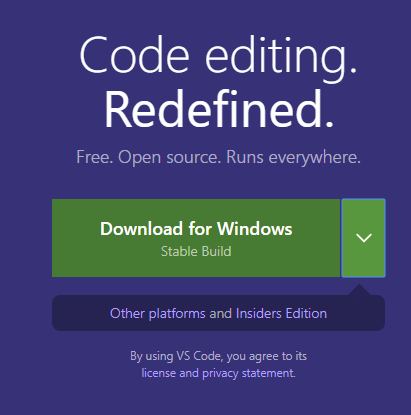Click the word "editing." in the headline
The height and width of the screenshot is (415, 411).
click(x=281, y=59)
